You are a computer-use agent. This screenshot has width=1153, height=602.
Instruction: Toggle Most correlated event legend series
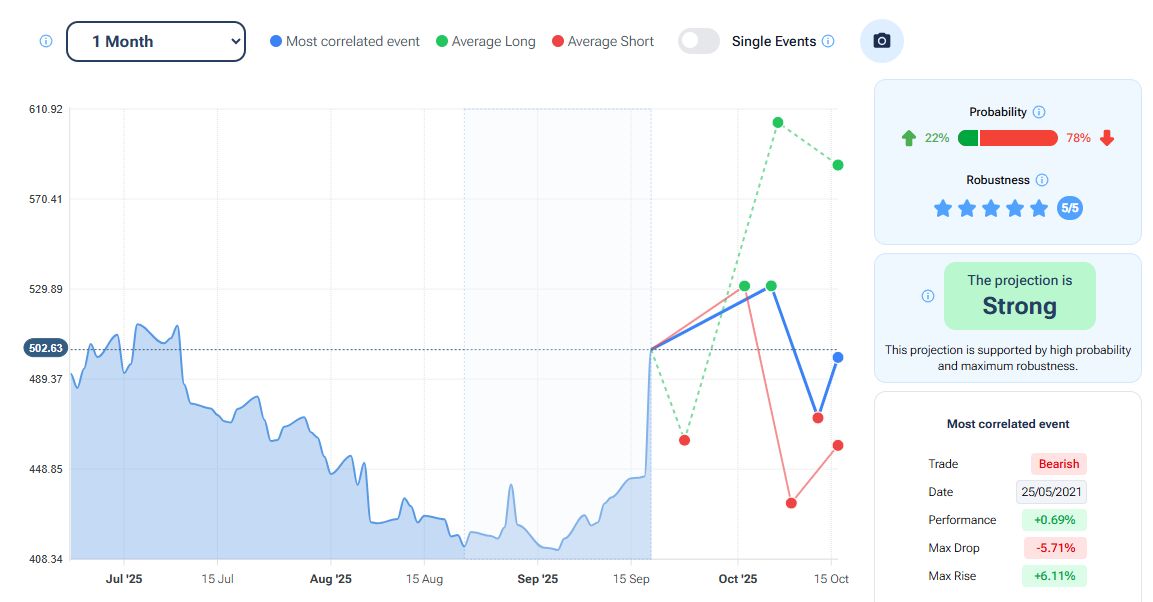[345, 41]
